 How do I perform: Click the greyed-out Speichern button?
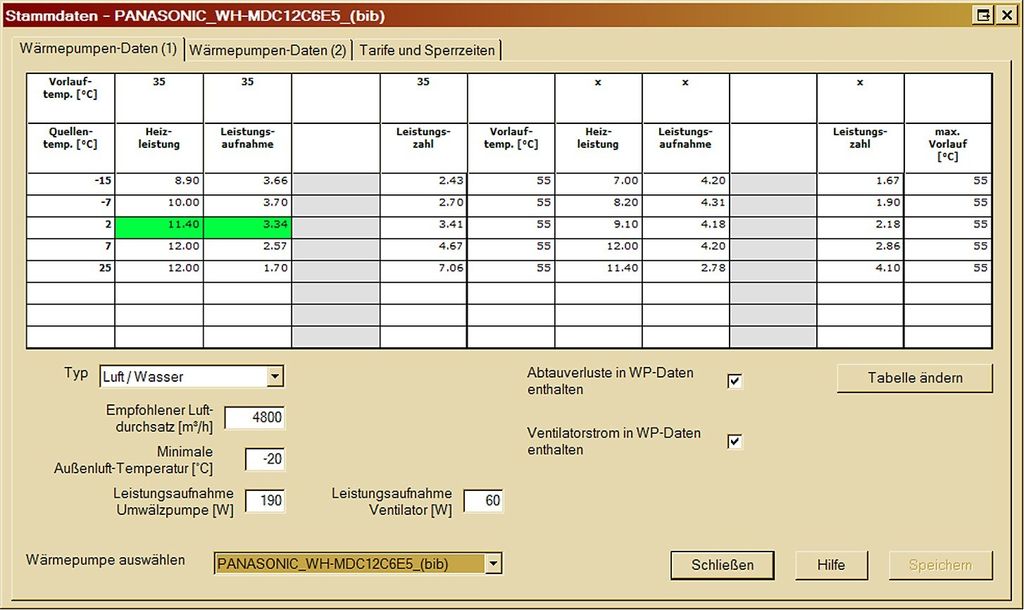click(940, 565)
